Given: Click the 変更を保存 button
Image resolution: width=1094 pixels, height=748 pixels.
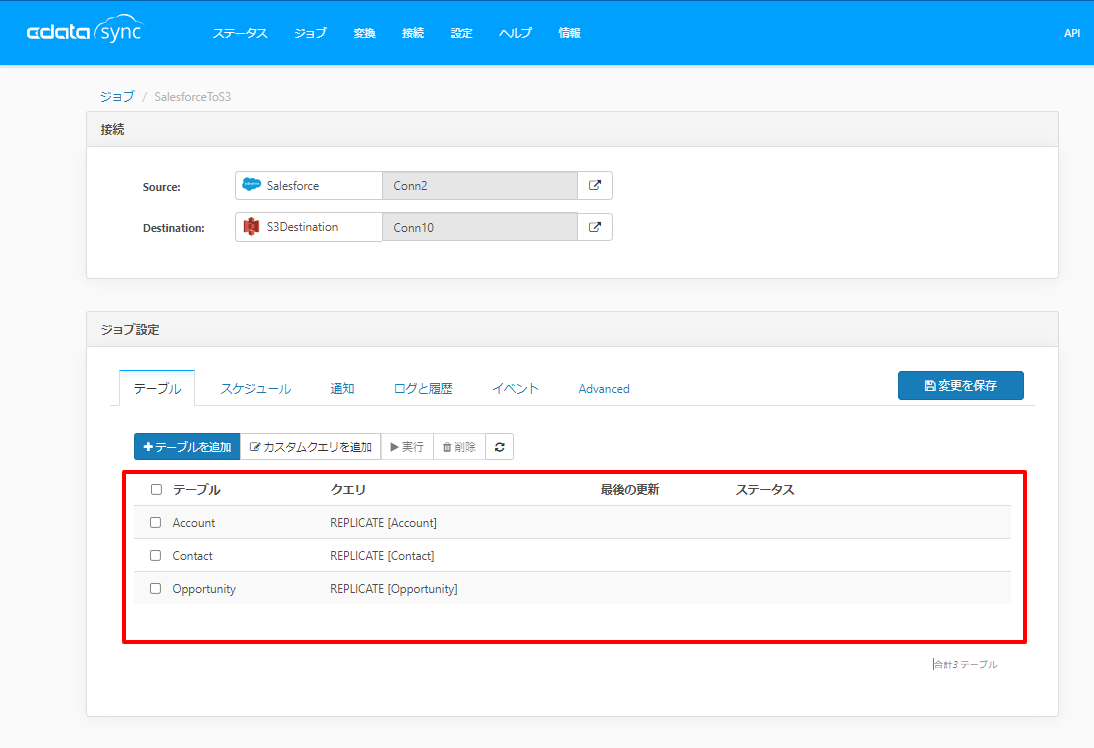Looking at the screenshot, I should pos(961,385).
